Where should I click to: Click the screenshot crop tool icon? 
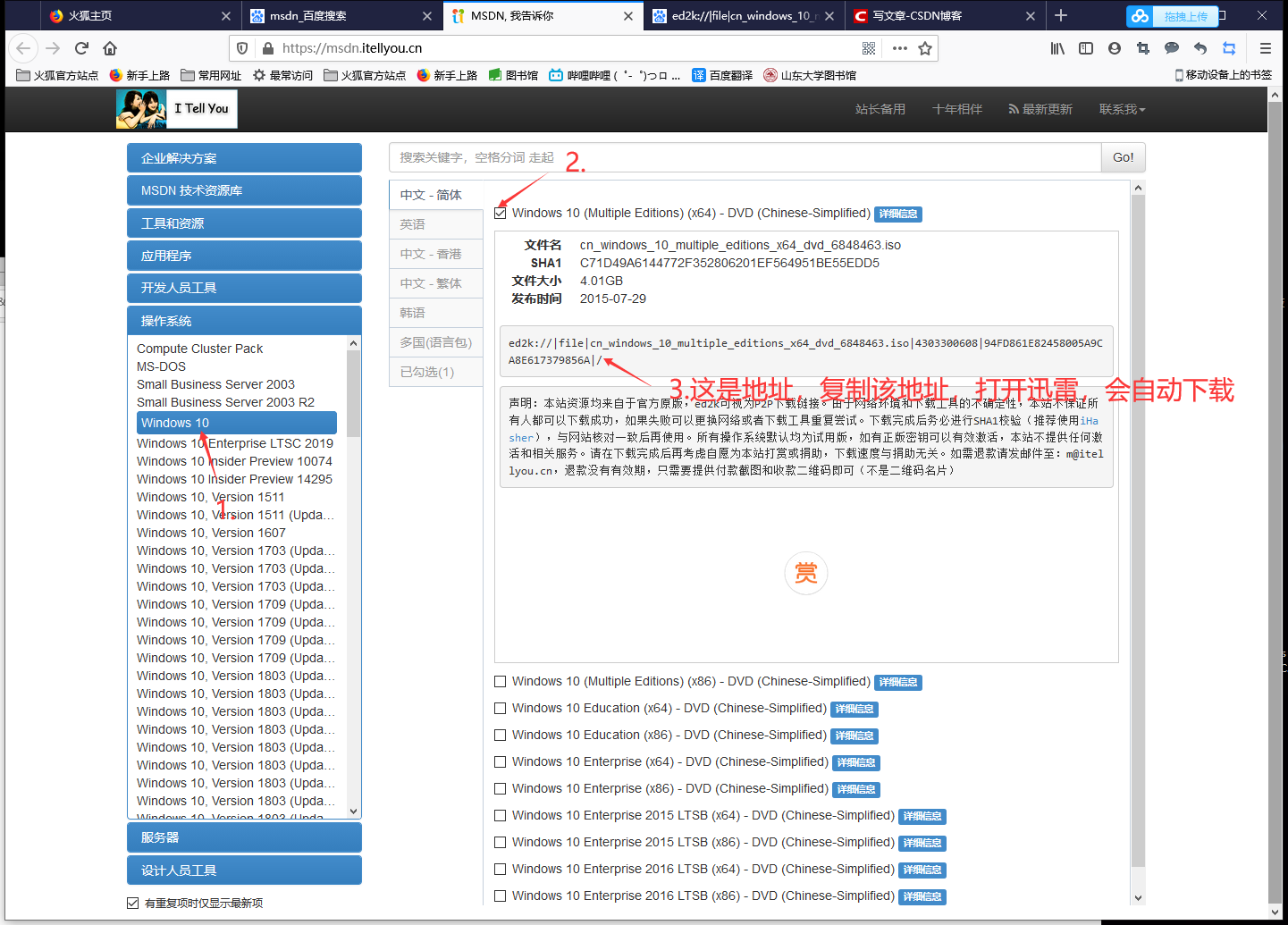point(1143,48)
